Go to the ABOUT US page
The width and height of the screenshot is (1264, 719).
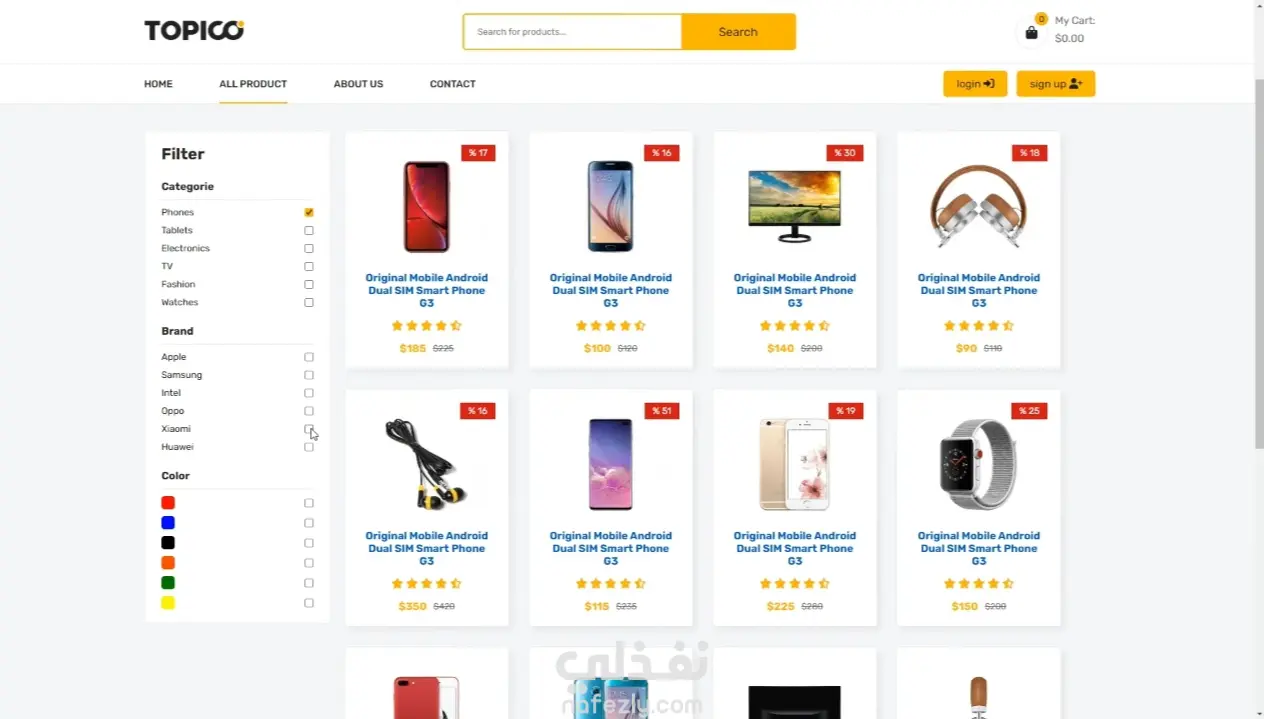click(358, 84)
